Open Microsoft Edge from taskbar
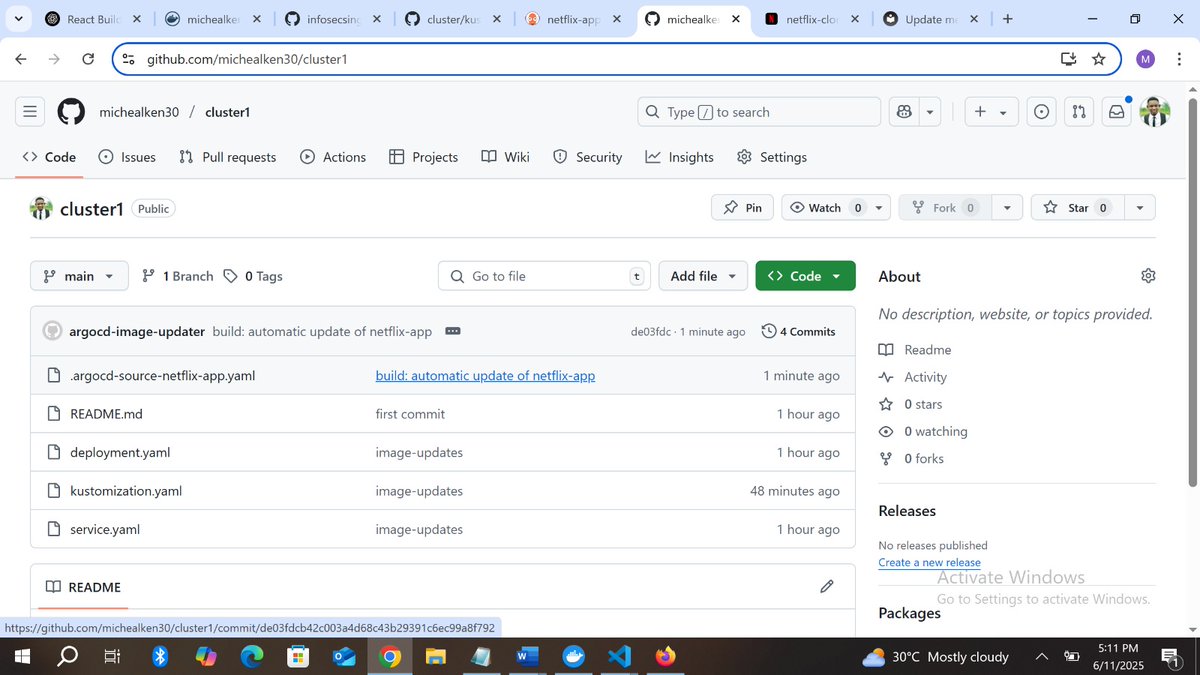The height and width of the screenshot is (675, 1200). coord(252,657)
